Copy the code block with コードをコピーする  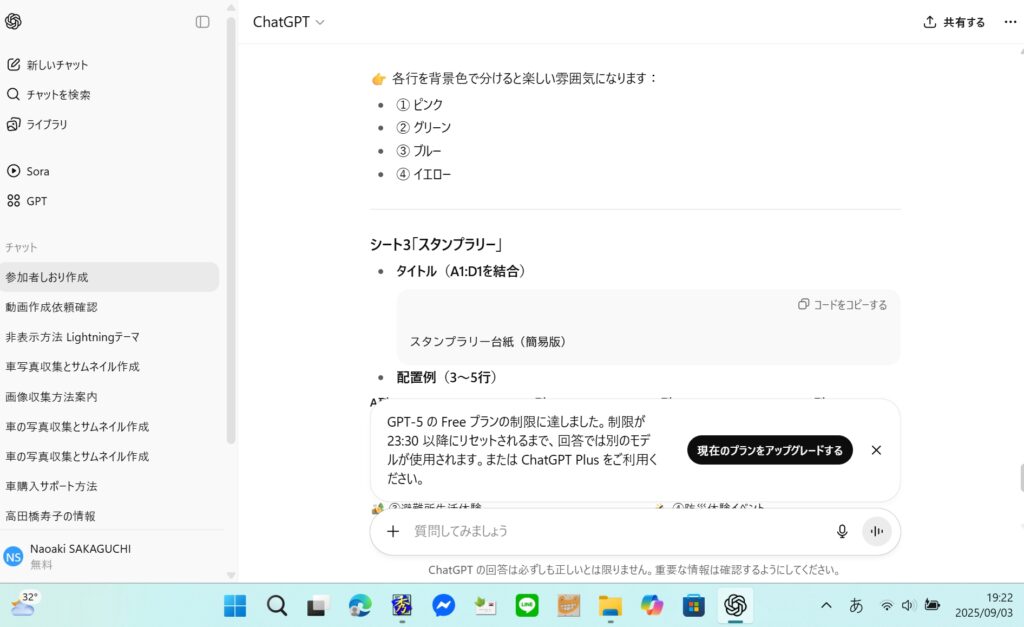(842, 305)
